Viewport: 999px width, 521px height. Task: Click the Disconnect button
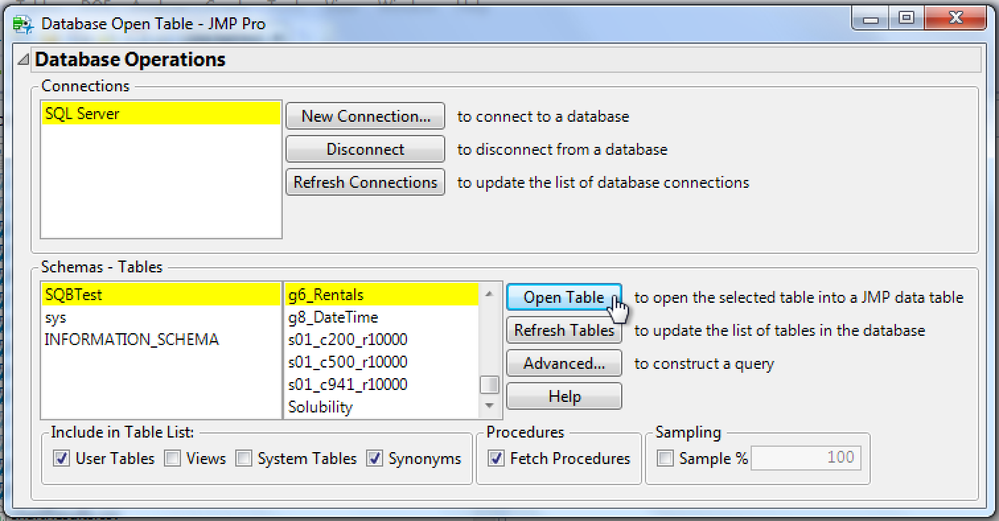(365, 150)
